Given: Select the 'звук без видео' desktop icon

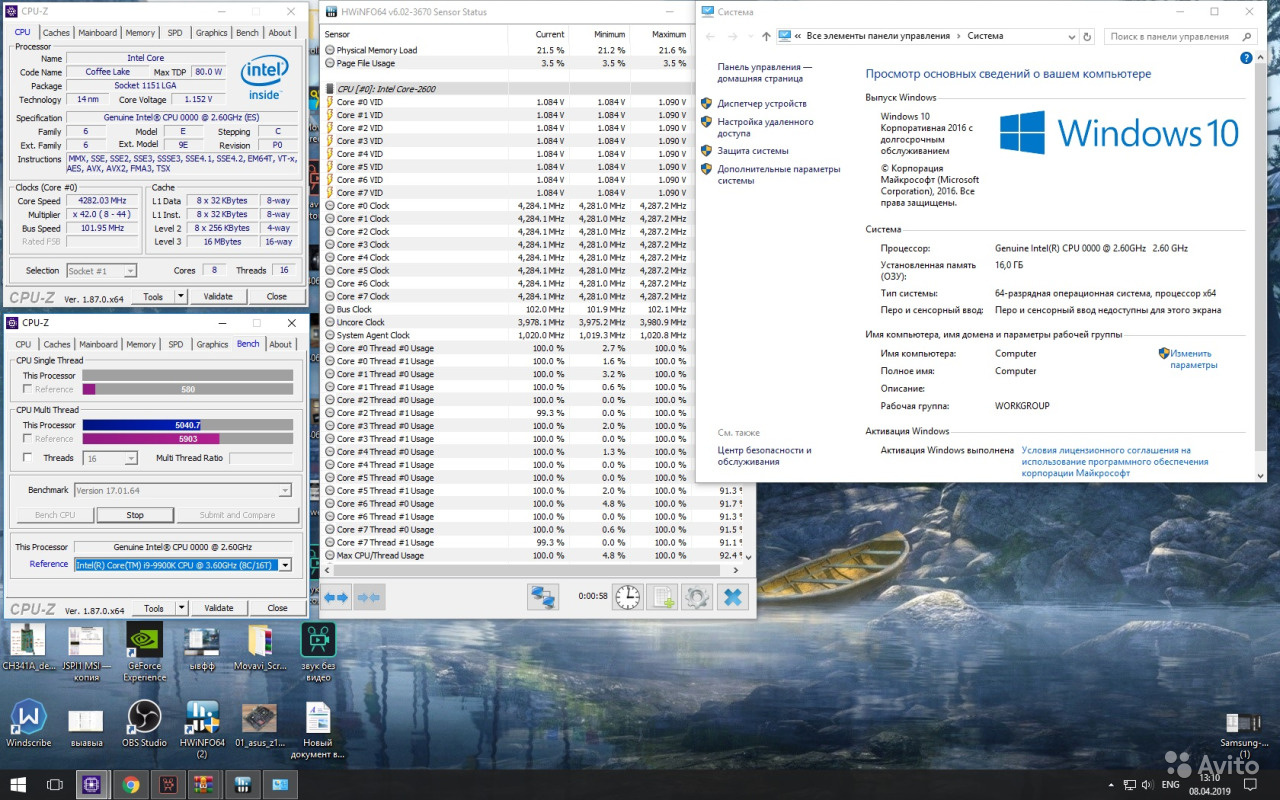Looking at the screenshot, I should 318,651.
